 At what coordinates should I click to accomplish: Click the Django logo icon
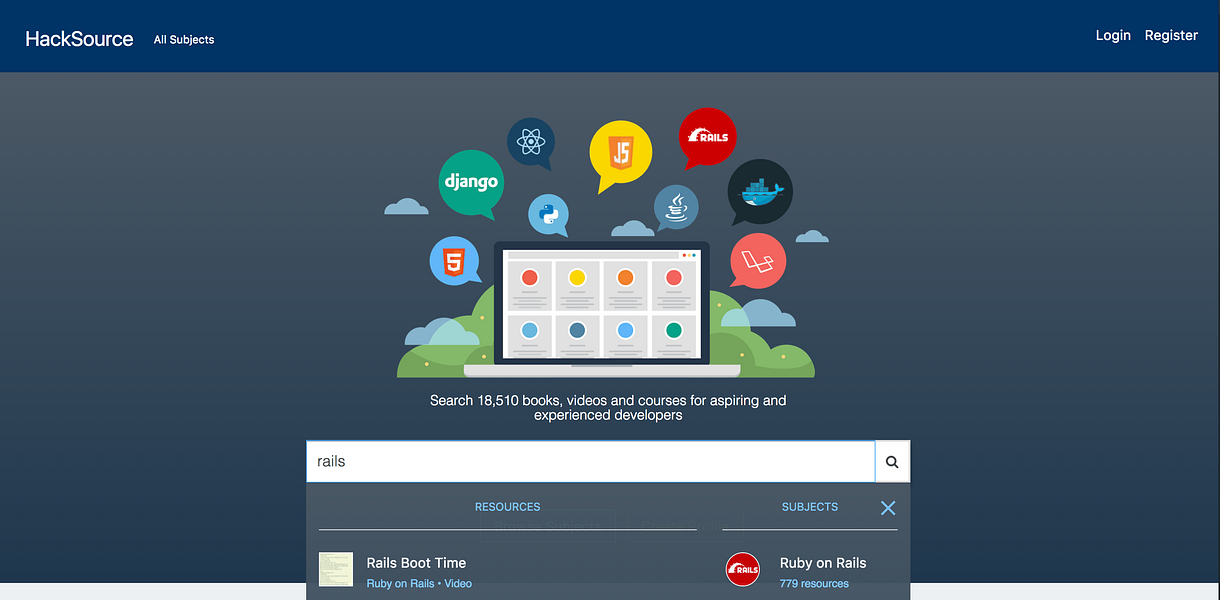point(470,183)
